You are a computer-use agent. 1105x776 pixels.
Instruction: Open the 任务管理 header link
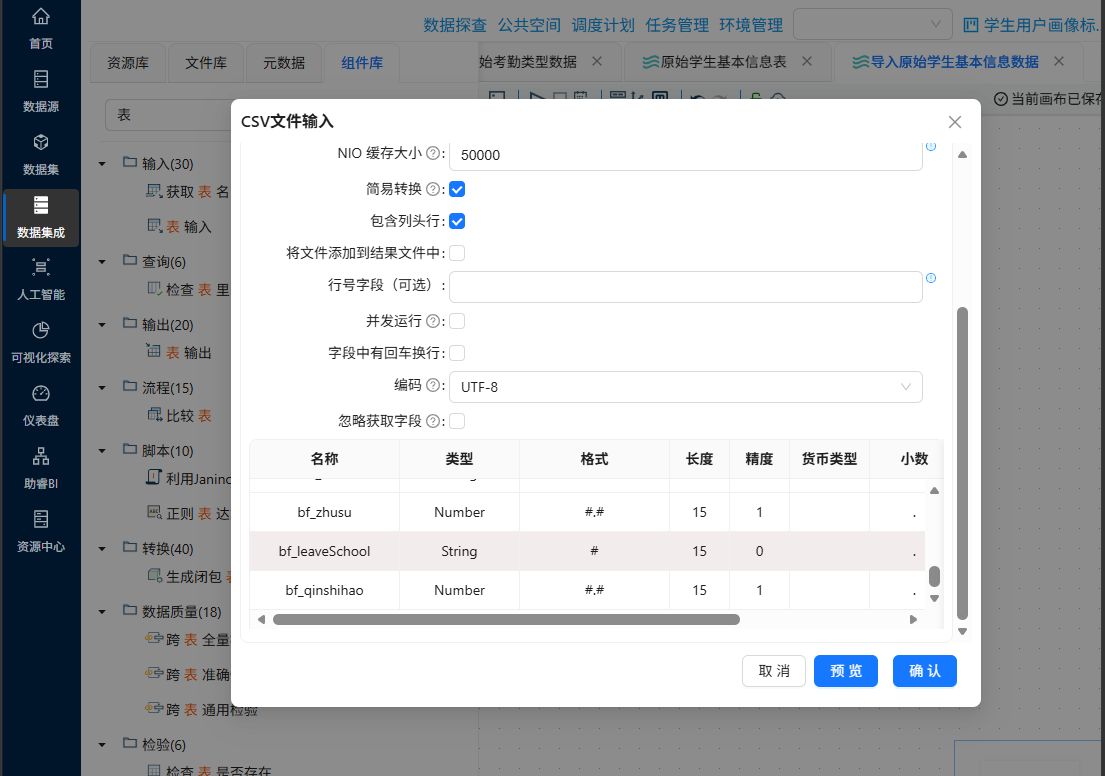pos(677,25)
